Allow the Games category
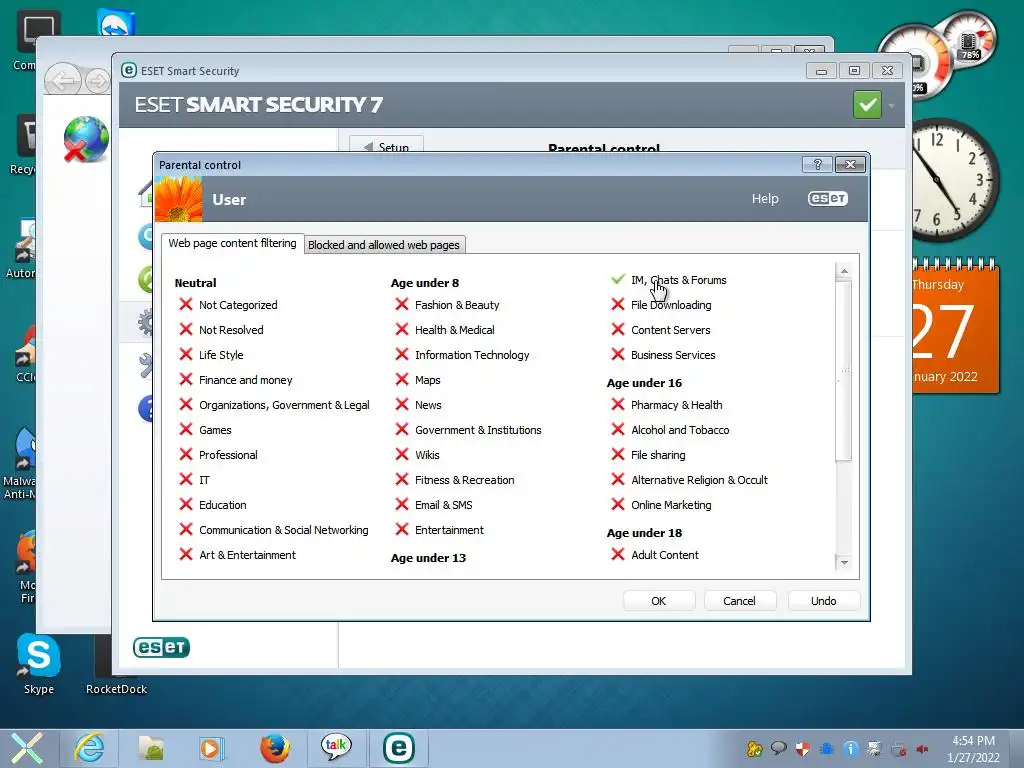The image size is (1024, 768). tap(186, 430)
